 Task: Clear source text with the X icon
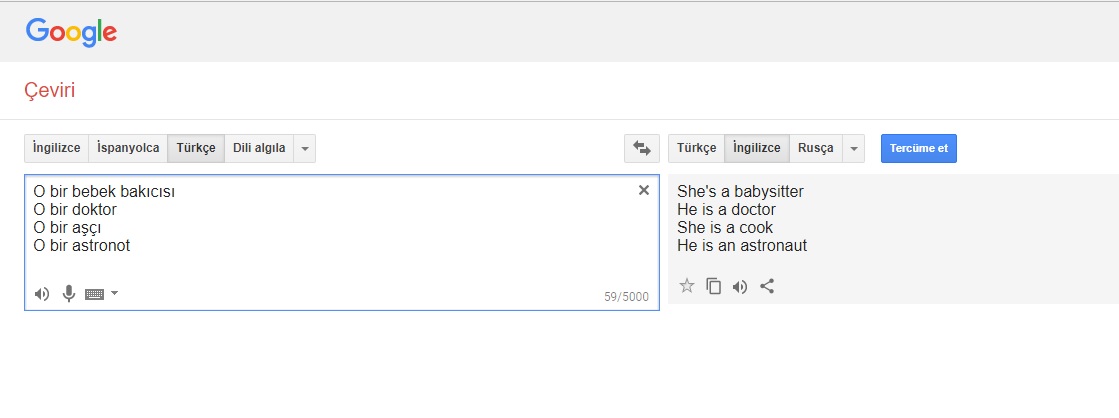pos(644,190)
